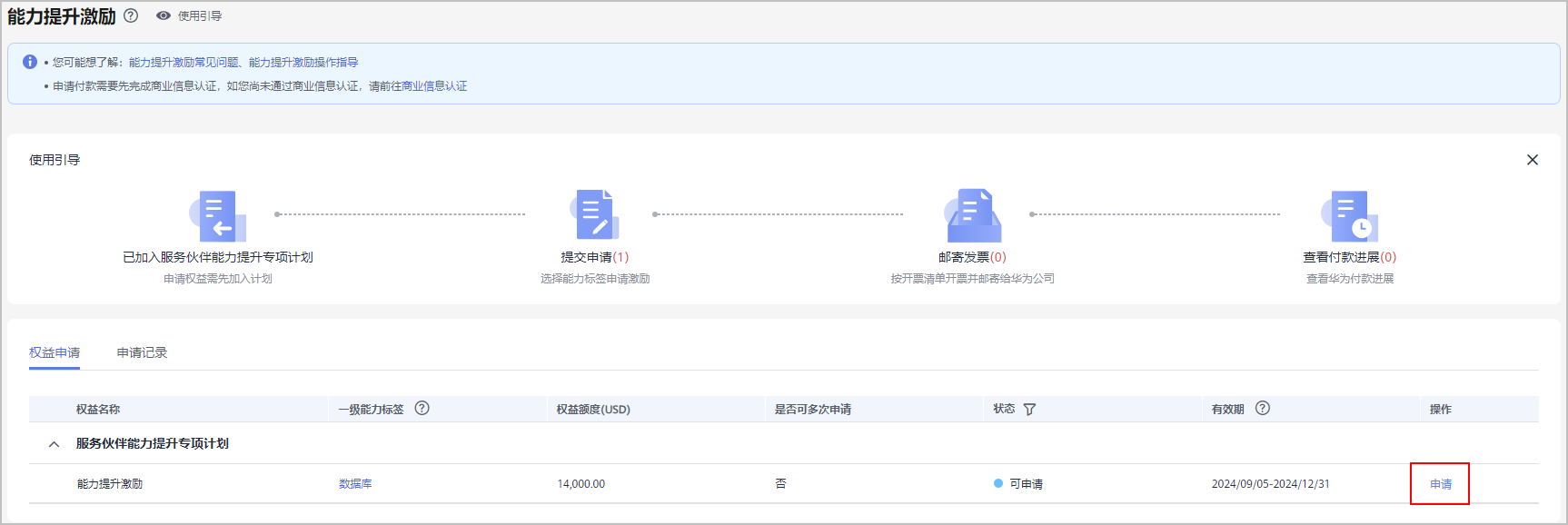Screen dimensions: 1568x525
Task: Click the 权益名称 column header
Action: click(x=98, y=410)
